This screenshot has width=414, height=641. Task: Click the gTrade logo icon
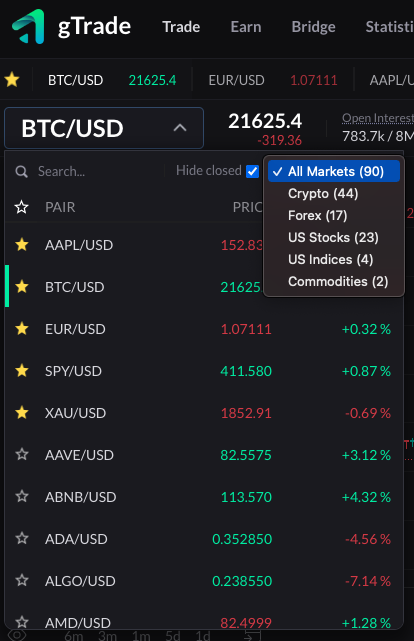point(28,27)
